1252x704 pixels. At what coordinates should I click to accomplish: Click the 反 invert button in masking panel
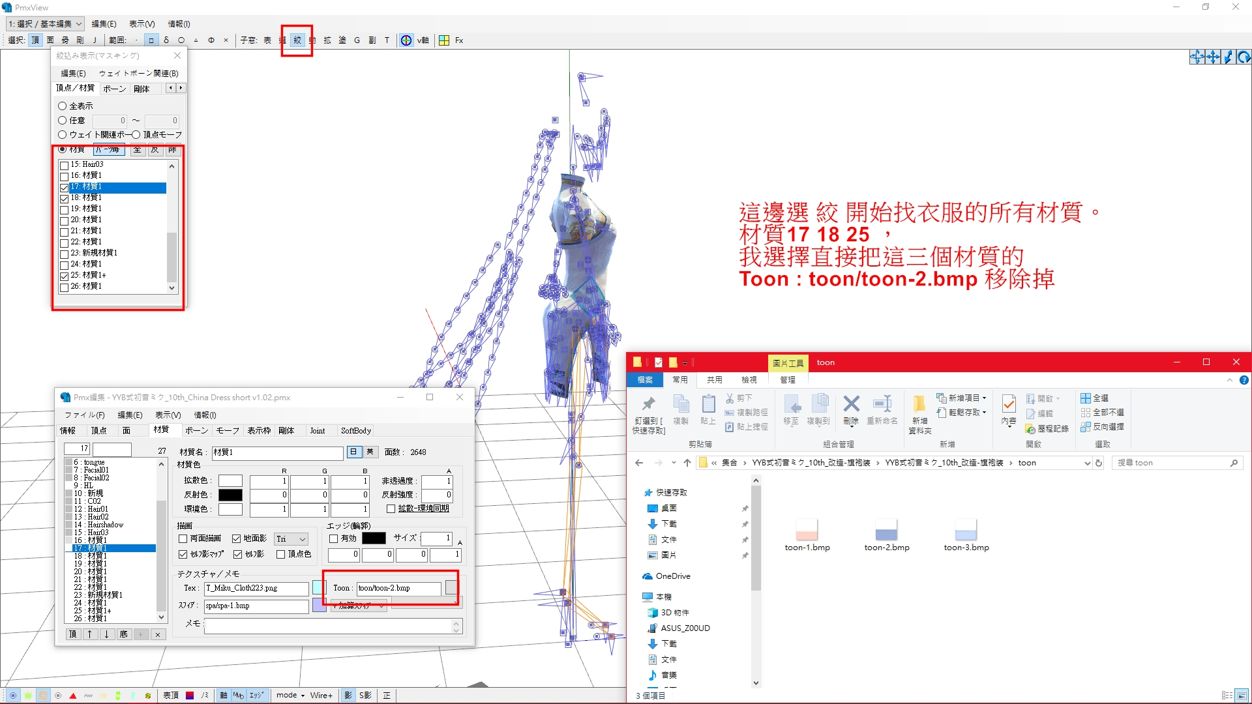coord(155,149)
